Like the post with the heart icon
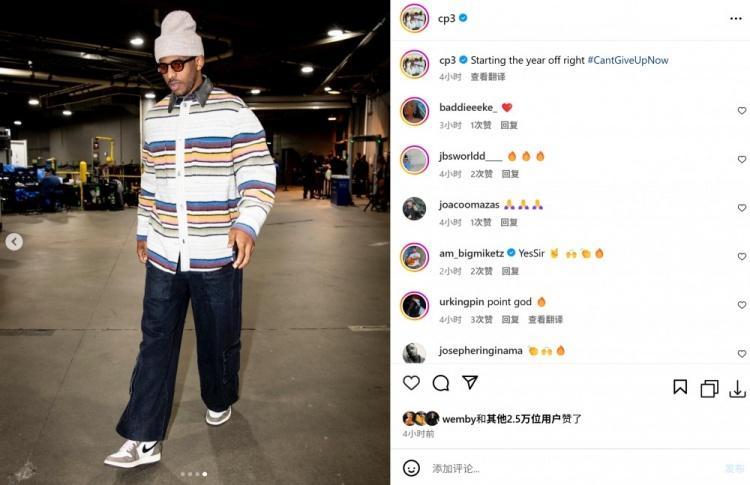Image resolution: width=750 pixels, height=485 pixels. point(411,383)
